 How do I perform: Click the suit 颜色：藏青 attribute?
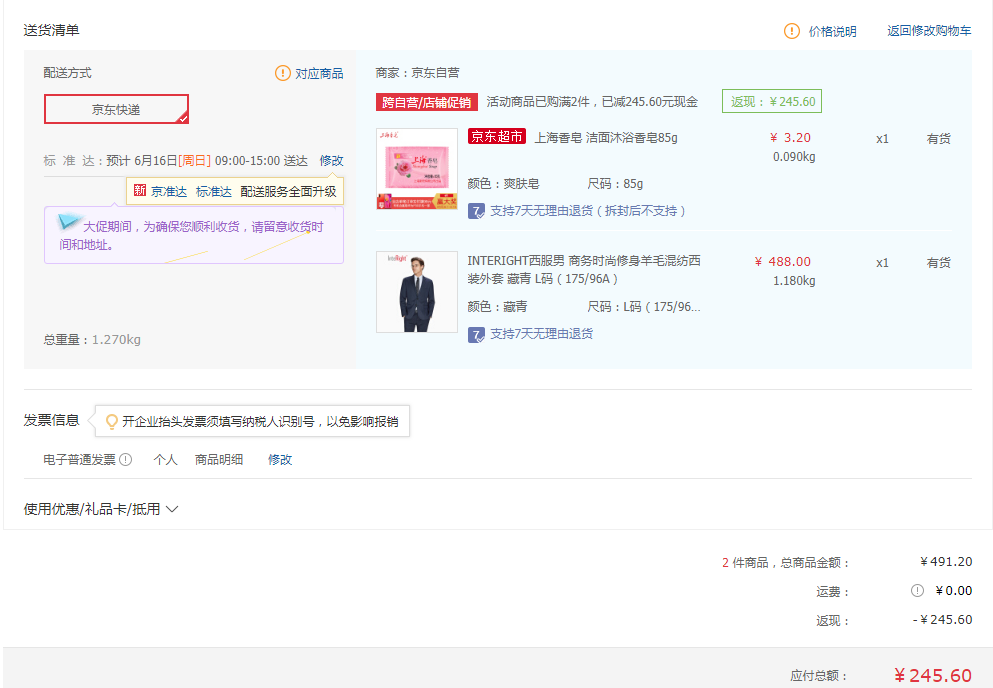[x=497, y=307]
